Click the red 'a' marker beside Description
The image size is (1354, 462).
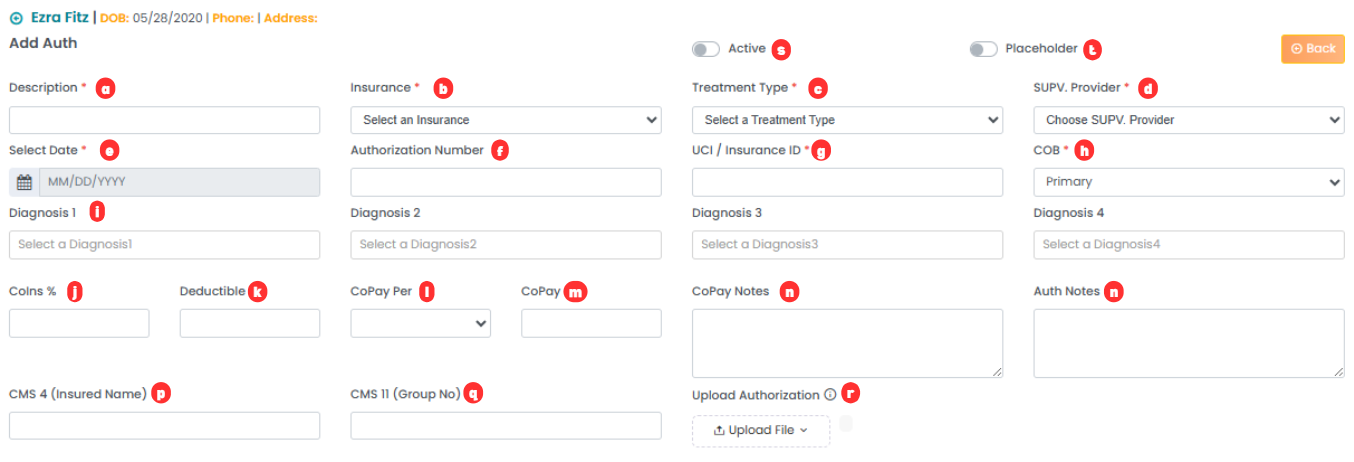coord(105,88)
